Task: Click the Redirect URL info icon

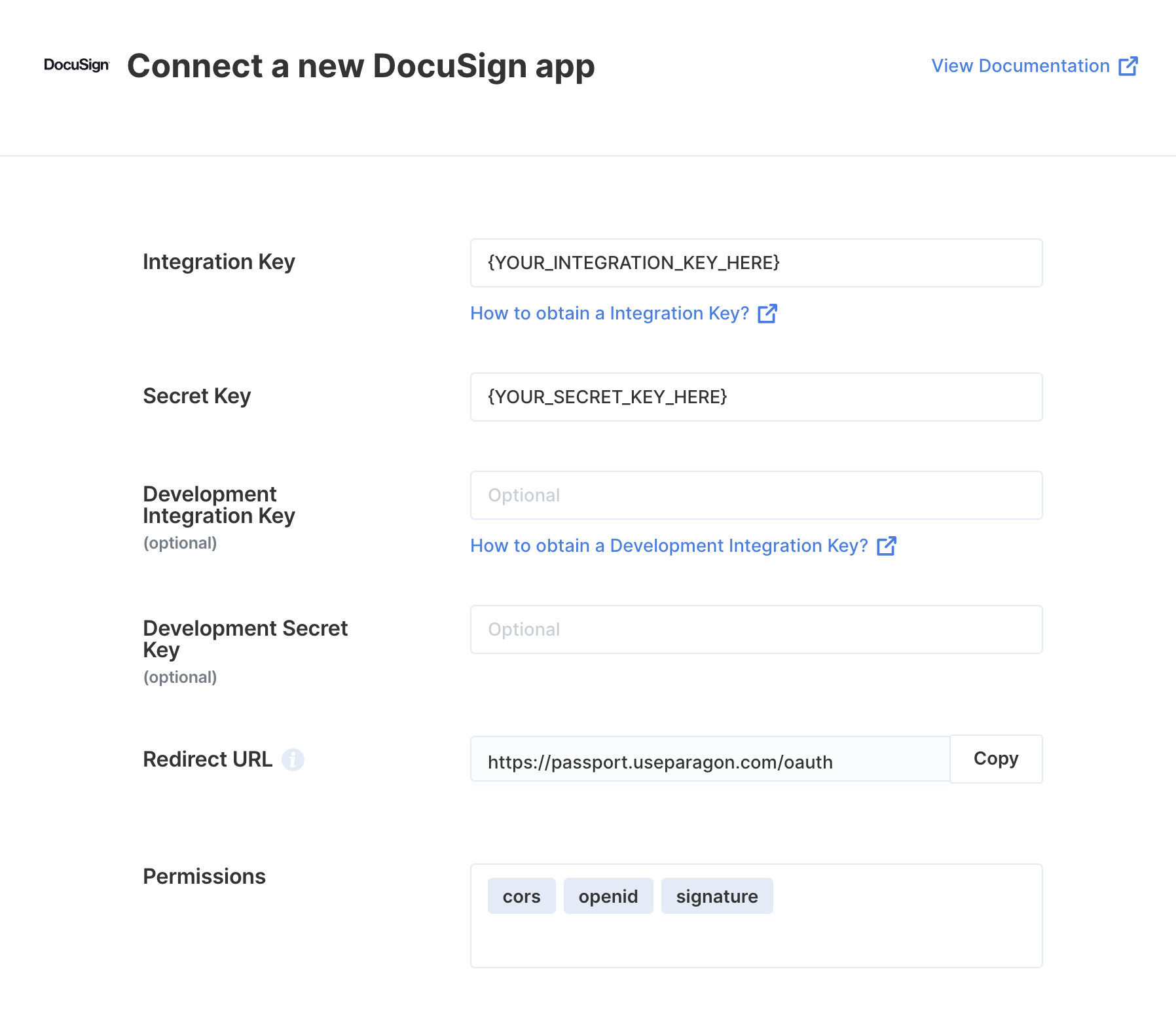Action: click(293, 759)
